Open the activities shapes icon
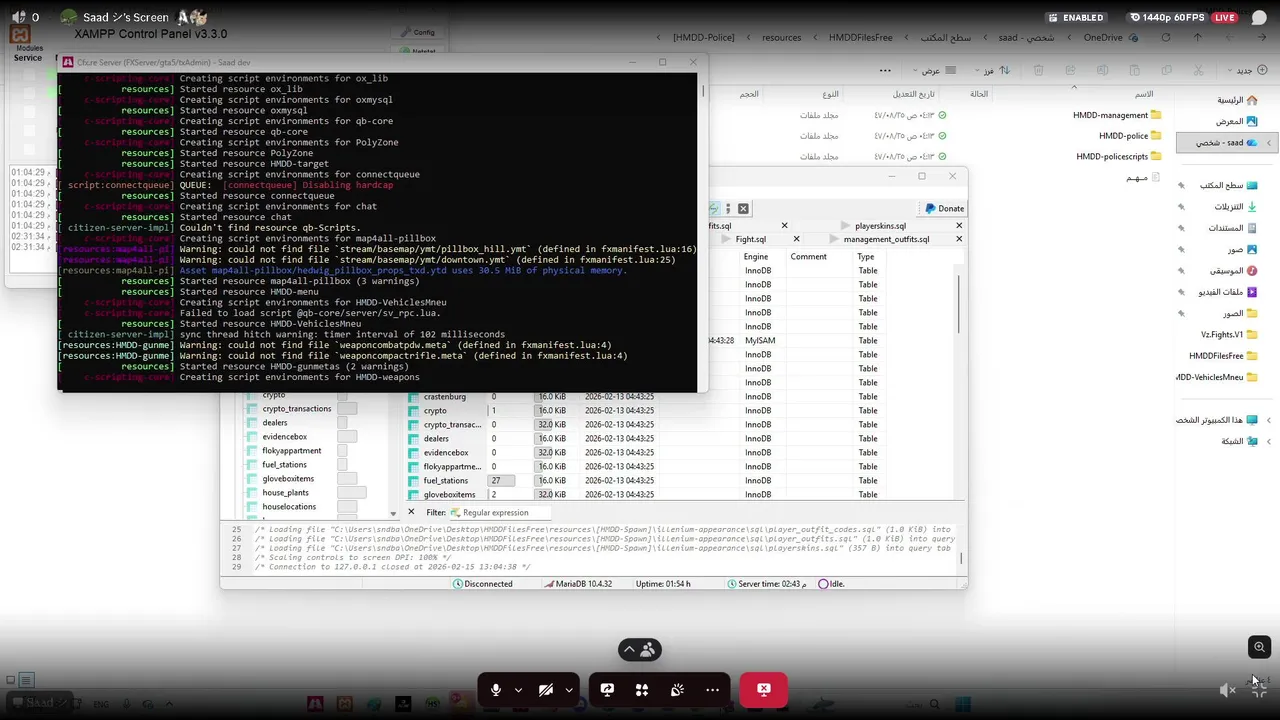 (642, 690)
